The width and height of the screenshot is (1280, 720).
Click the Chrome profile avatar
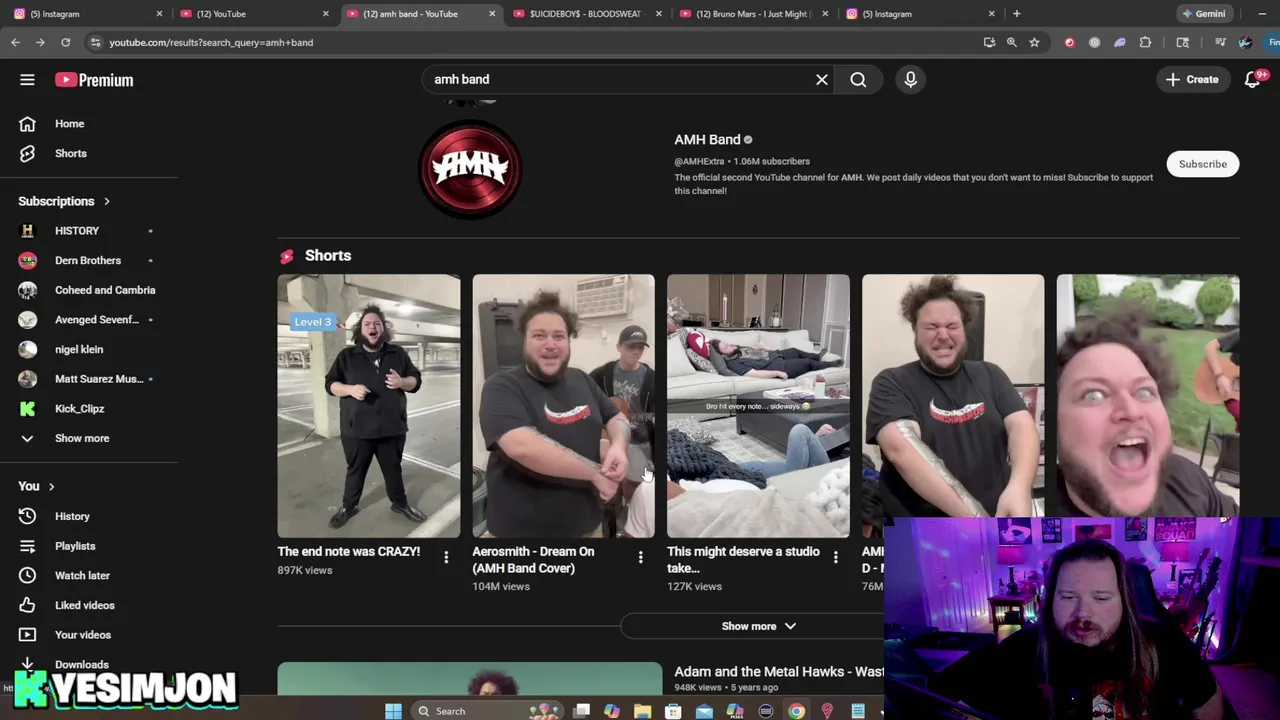point(1245,42)
